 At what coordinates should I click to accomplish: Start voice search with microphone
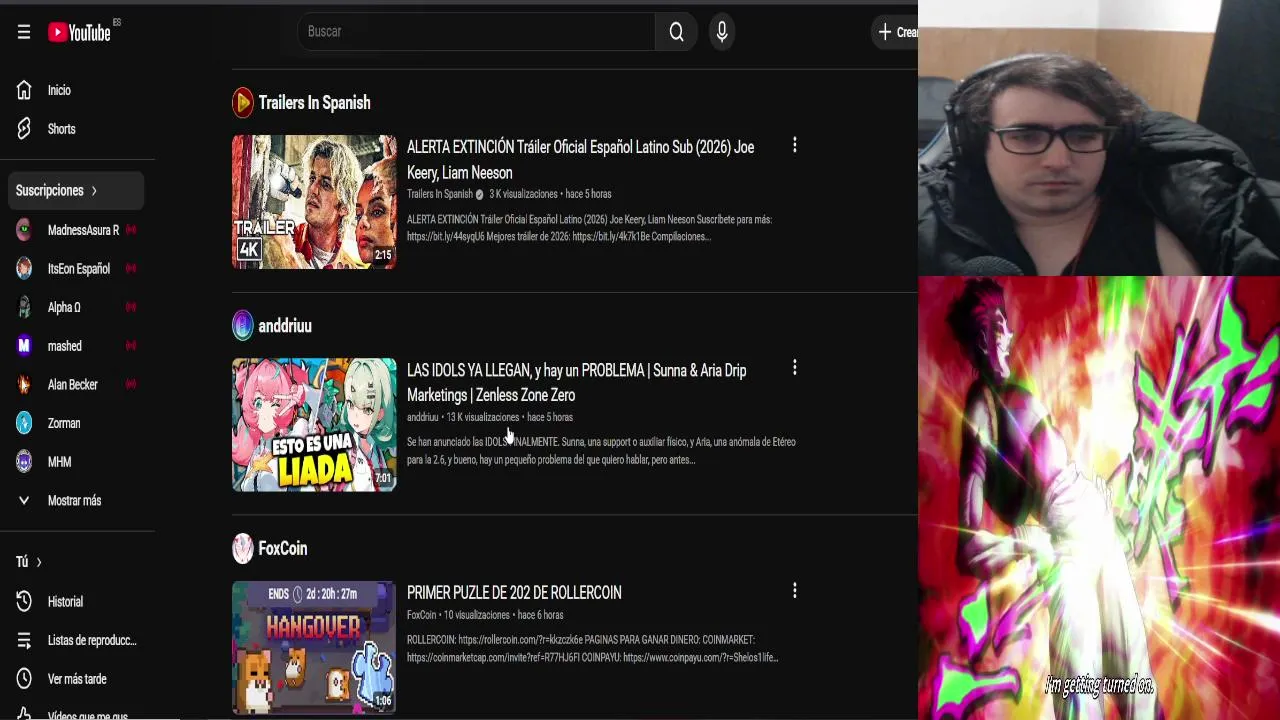click(x=722, y=32)
